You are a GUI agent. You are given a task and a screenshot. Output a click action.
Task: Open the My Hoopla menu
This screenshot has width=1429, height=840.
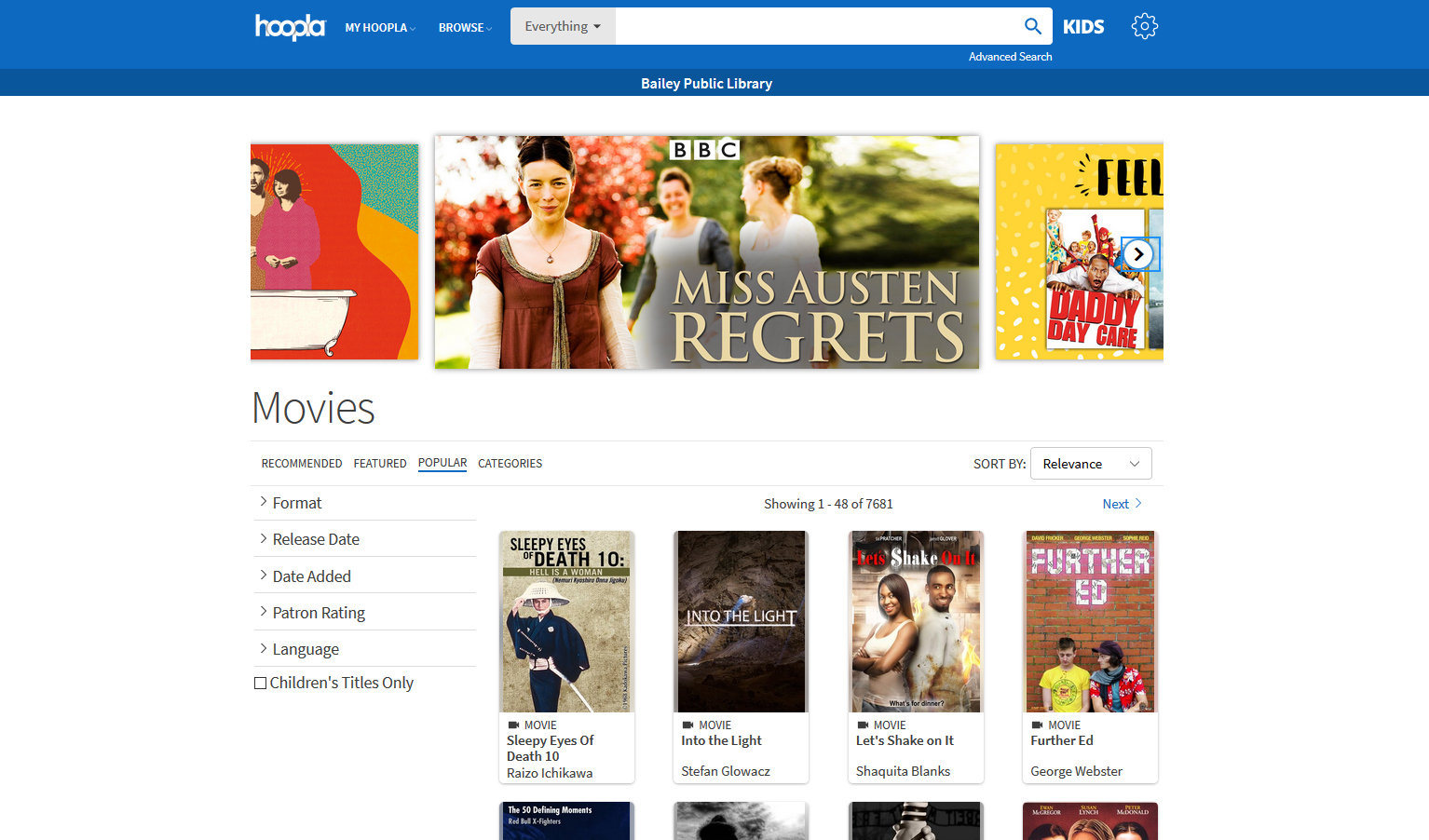pyautogui.click(x=380, y=28)
